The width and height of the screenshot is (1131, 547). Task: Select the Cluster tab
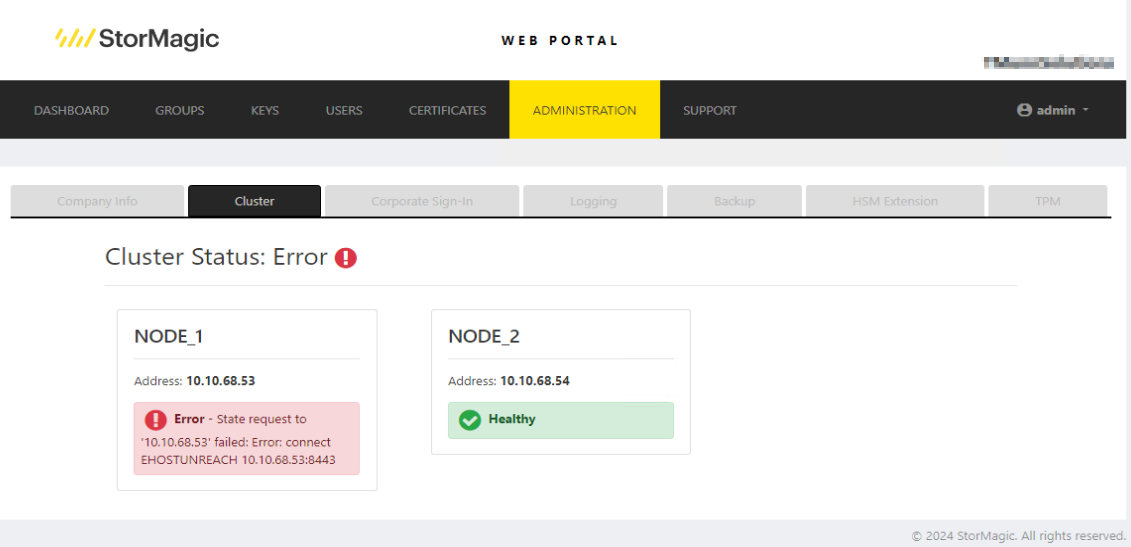point(255,201)
